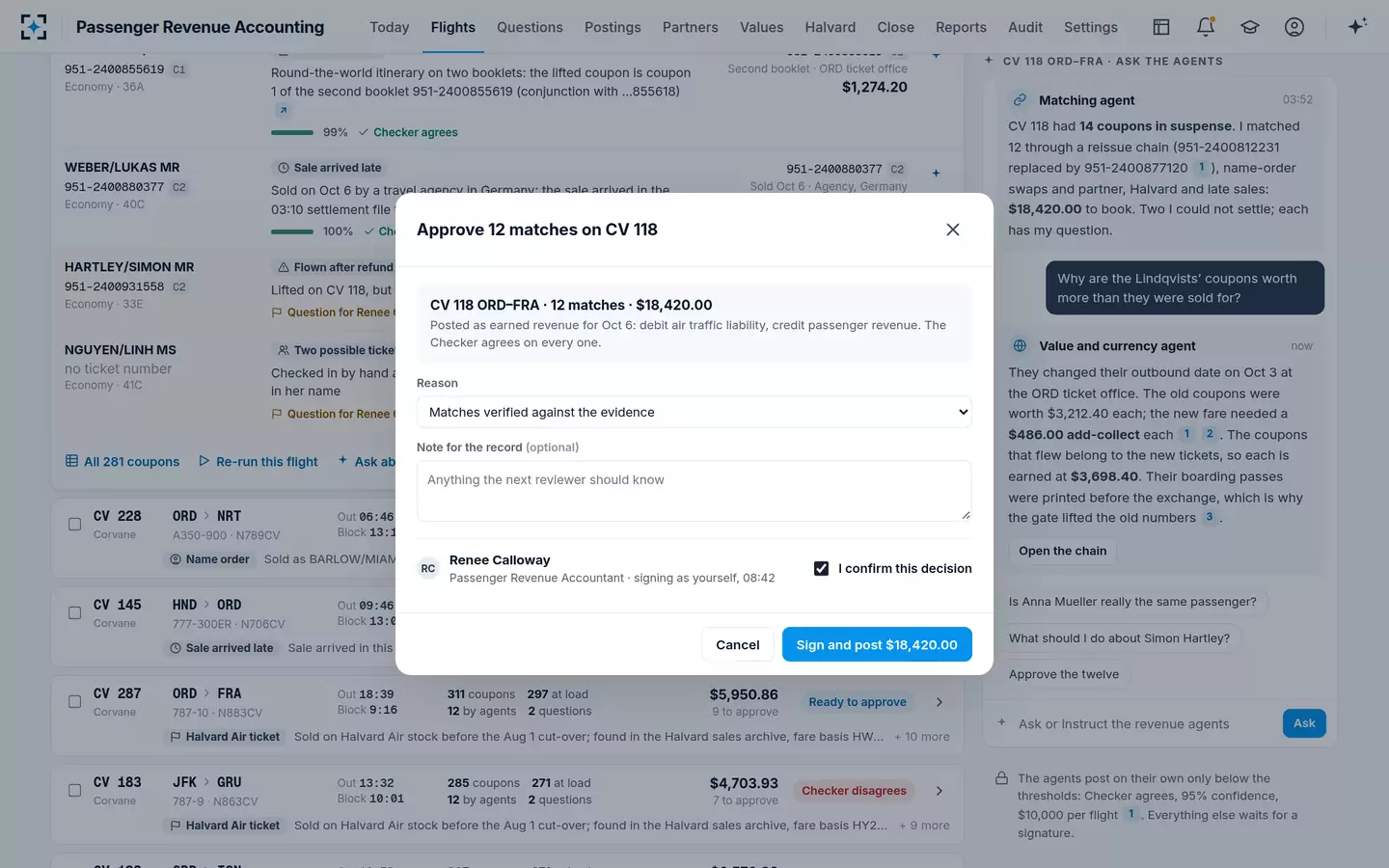Open the arrow link under round-the-world itinerary note
Image resolution: width=1389 pixels, height=868 pixels.
(x=283, y=110)
